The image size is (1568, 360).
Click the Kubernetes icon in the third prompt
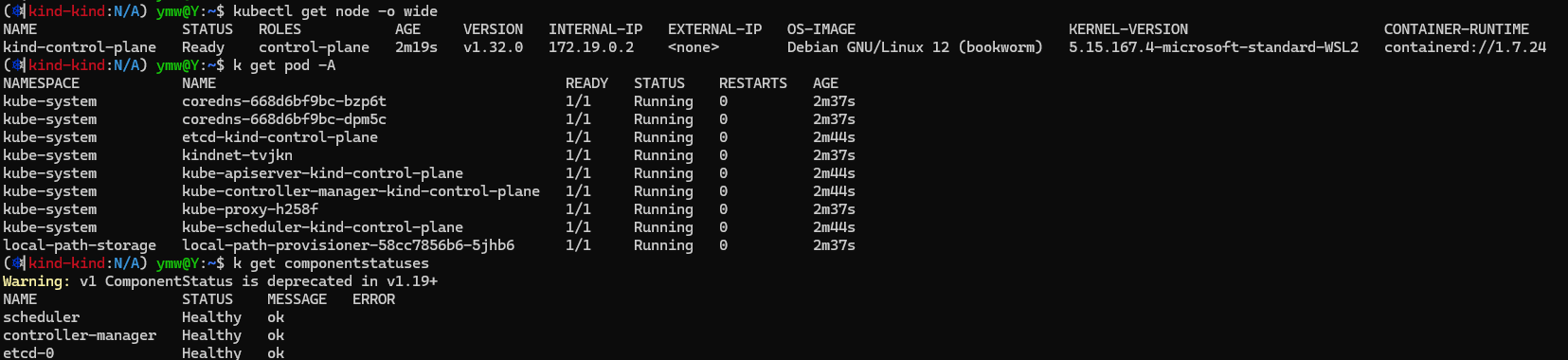point(16,263)
